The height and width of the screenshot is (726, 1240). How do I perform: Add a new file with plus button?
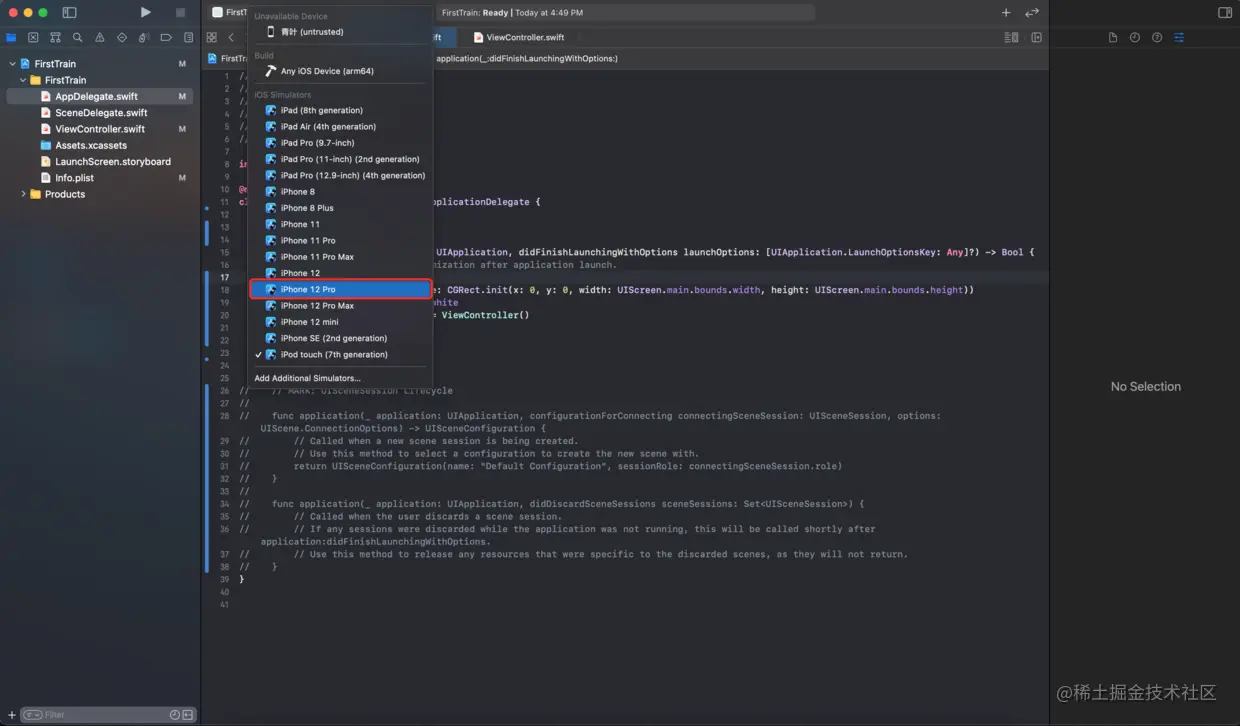[x=12, y=714]
